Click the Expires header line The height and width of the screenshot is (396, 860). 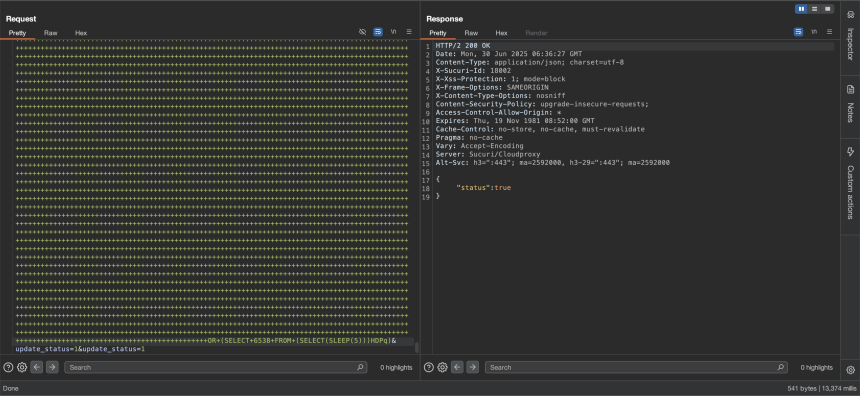pos(515,121)
